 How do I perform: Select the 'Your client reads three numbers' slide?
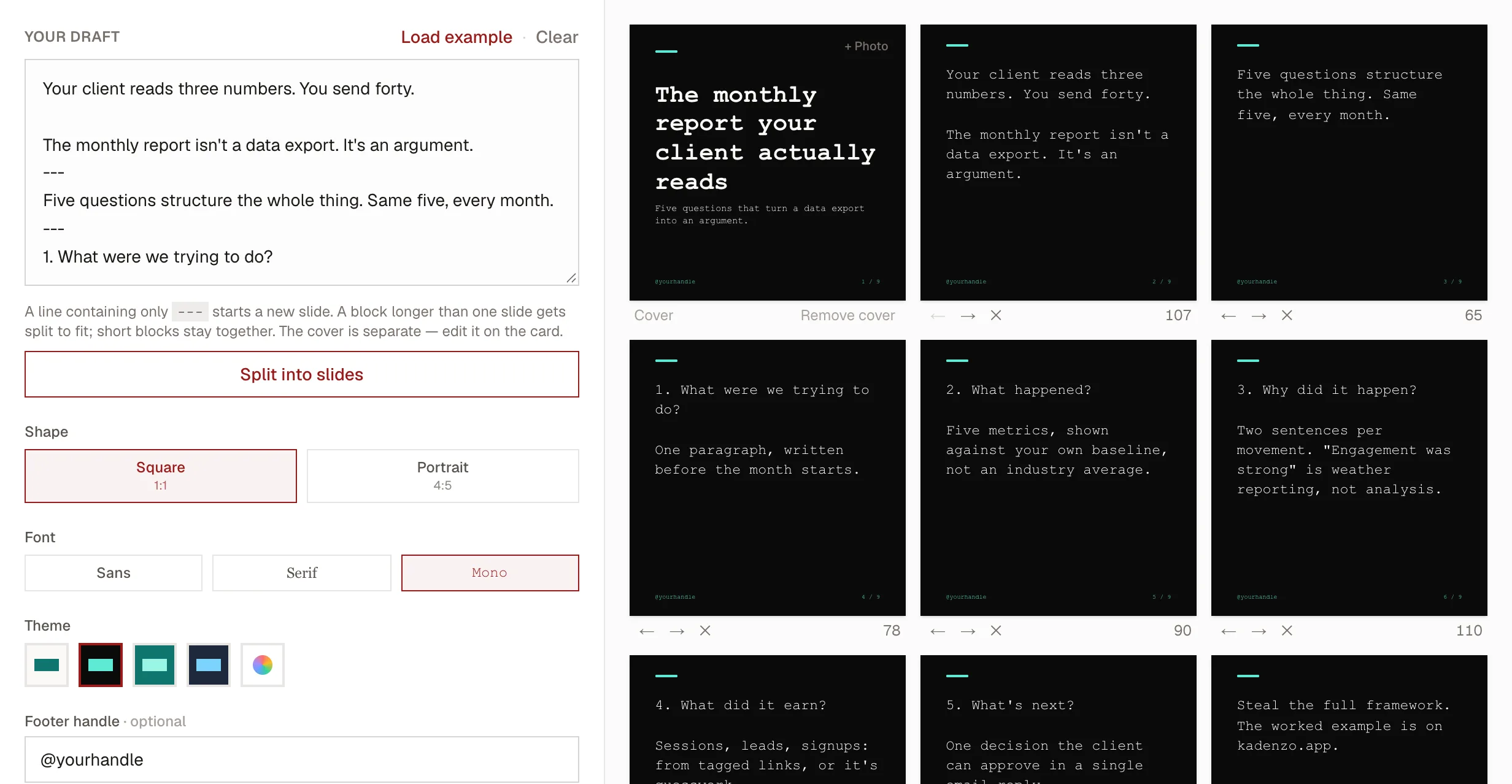click(x=1059, y=163)
